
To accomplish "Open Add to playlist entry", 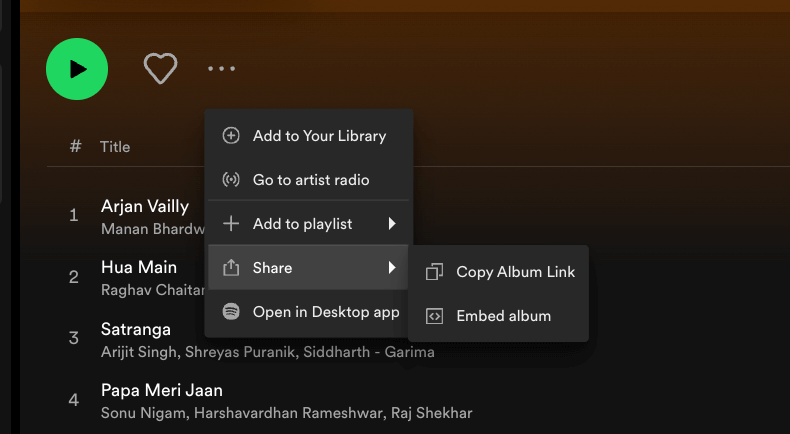I will click(x=308, y=224).
